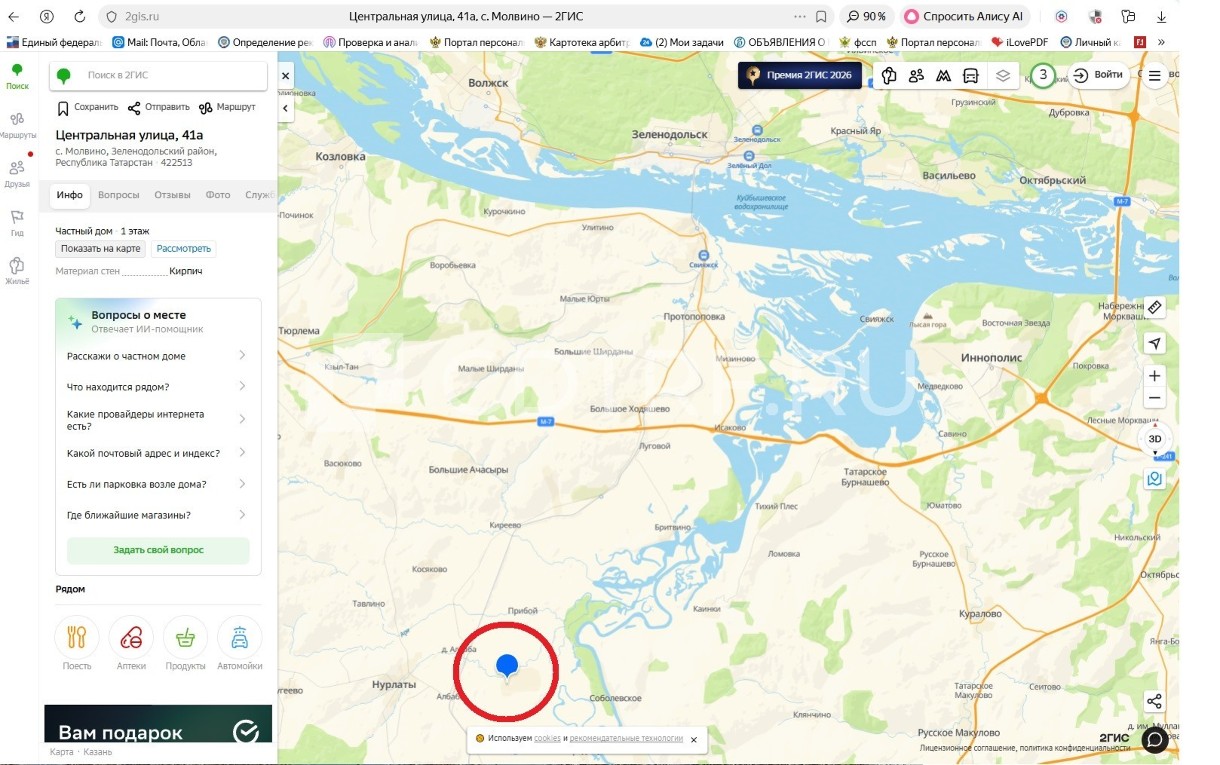Switch to the Фото tab
The width and height of the screenshot is (1220, 765).
point(218,195)
